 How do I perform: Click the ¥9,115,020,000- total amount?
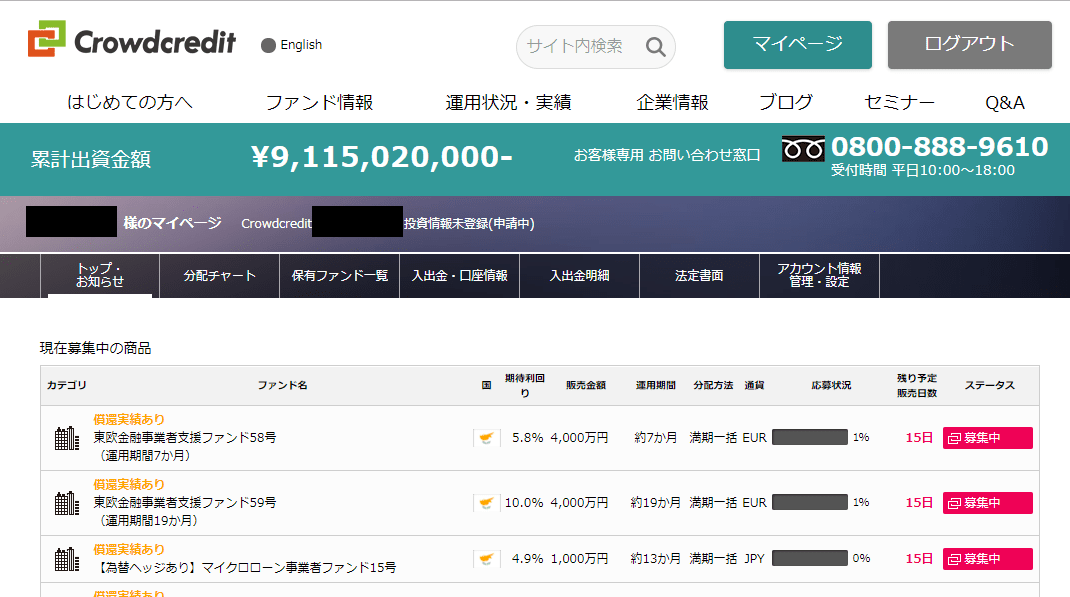click(x=381, y=157)
